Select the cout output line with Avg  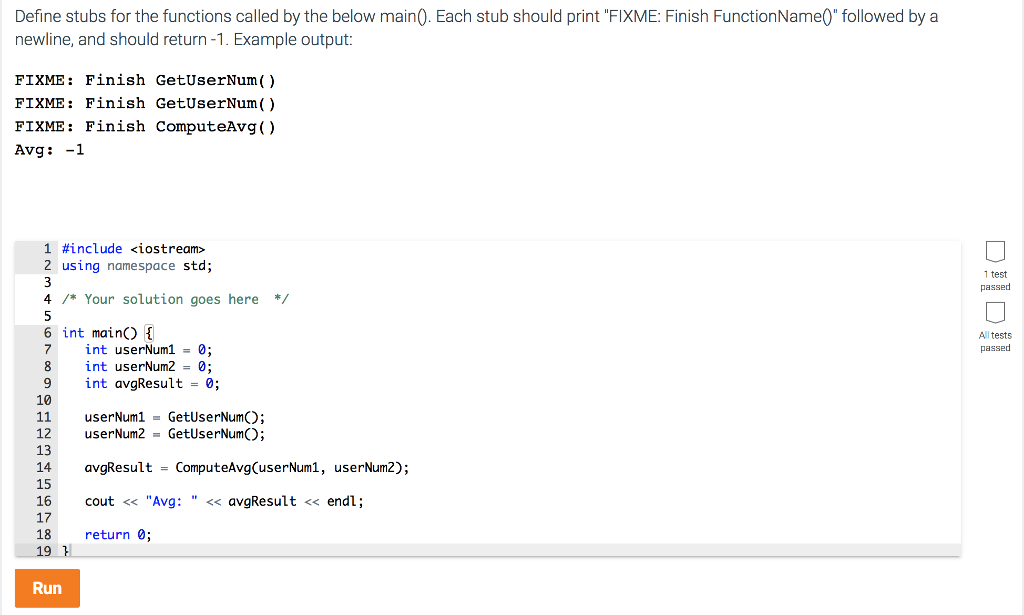[x=222, y=501]
